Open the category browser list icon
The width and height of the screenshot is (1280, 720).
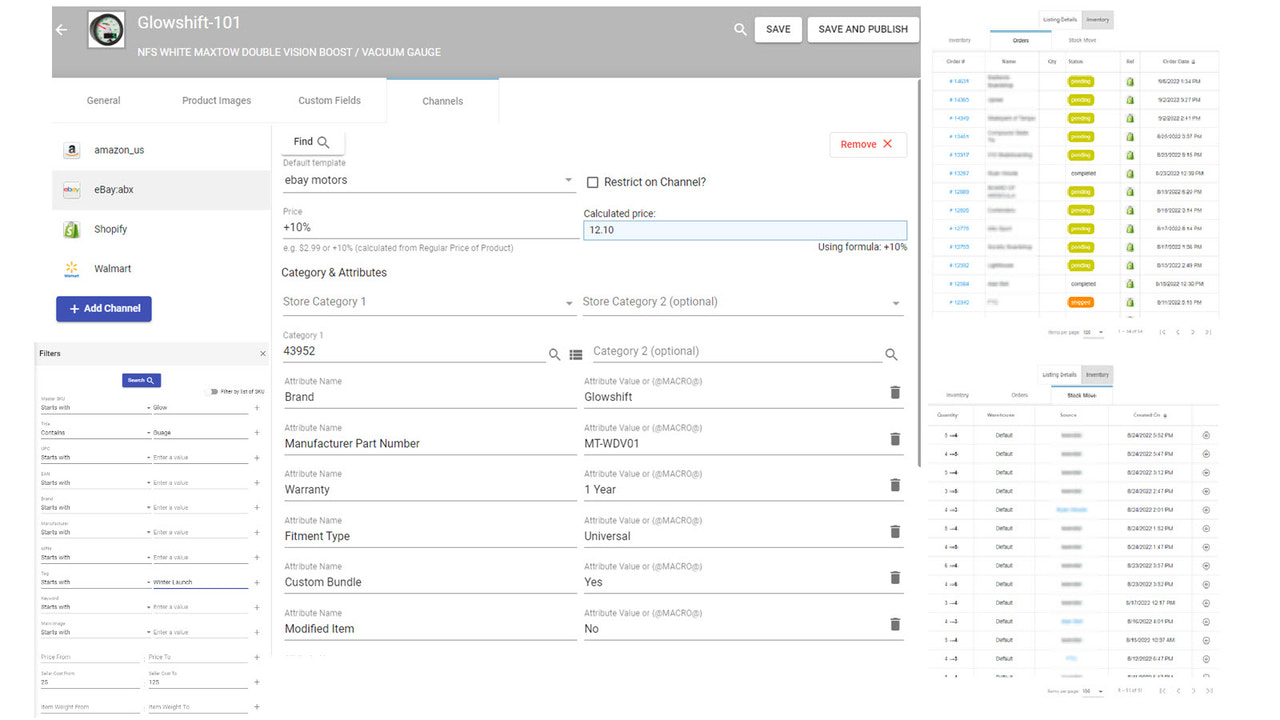578,354
